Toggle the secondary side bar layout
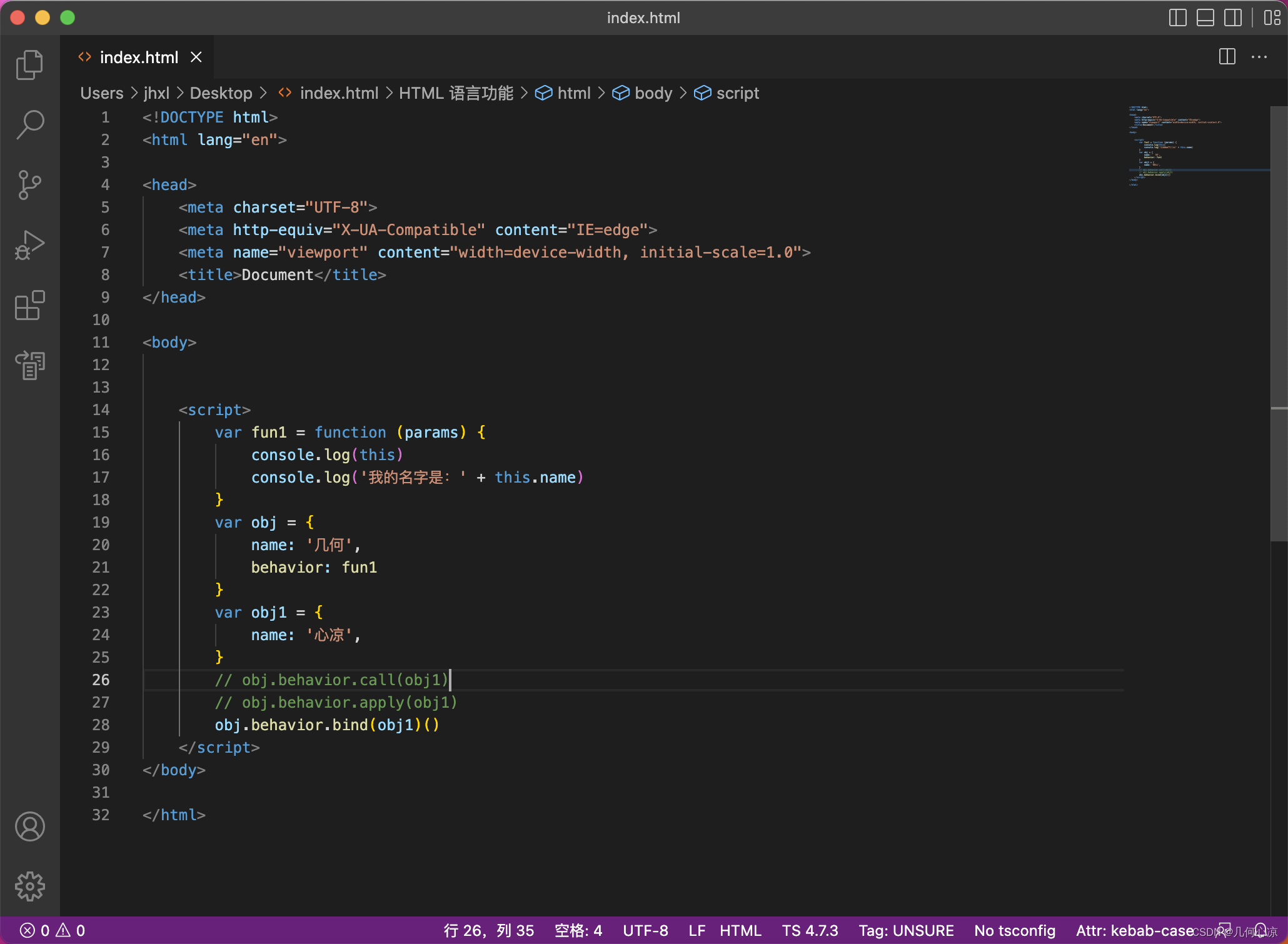 click(1232, 18)
